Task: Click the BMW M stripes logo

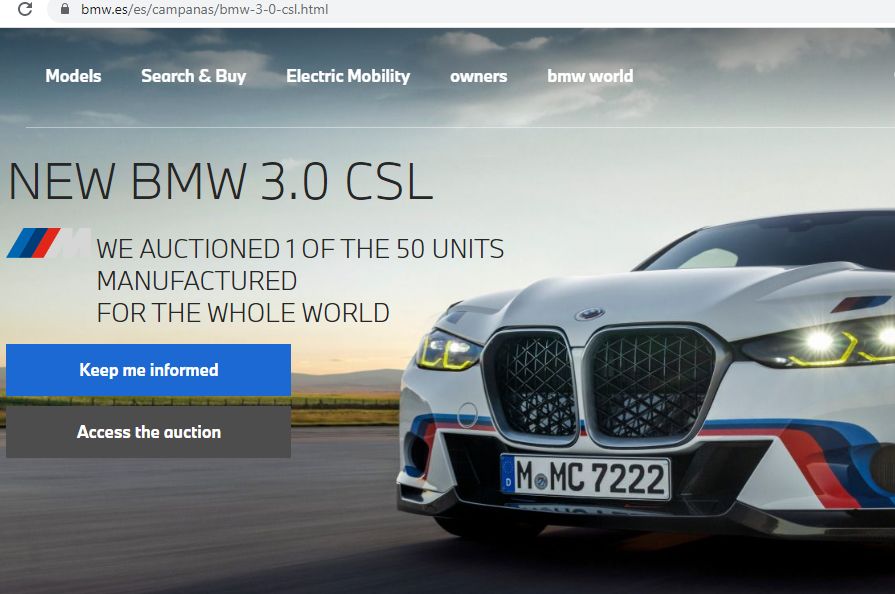Action: [x=48, y=243]
